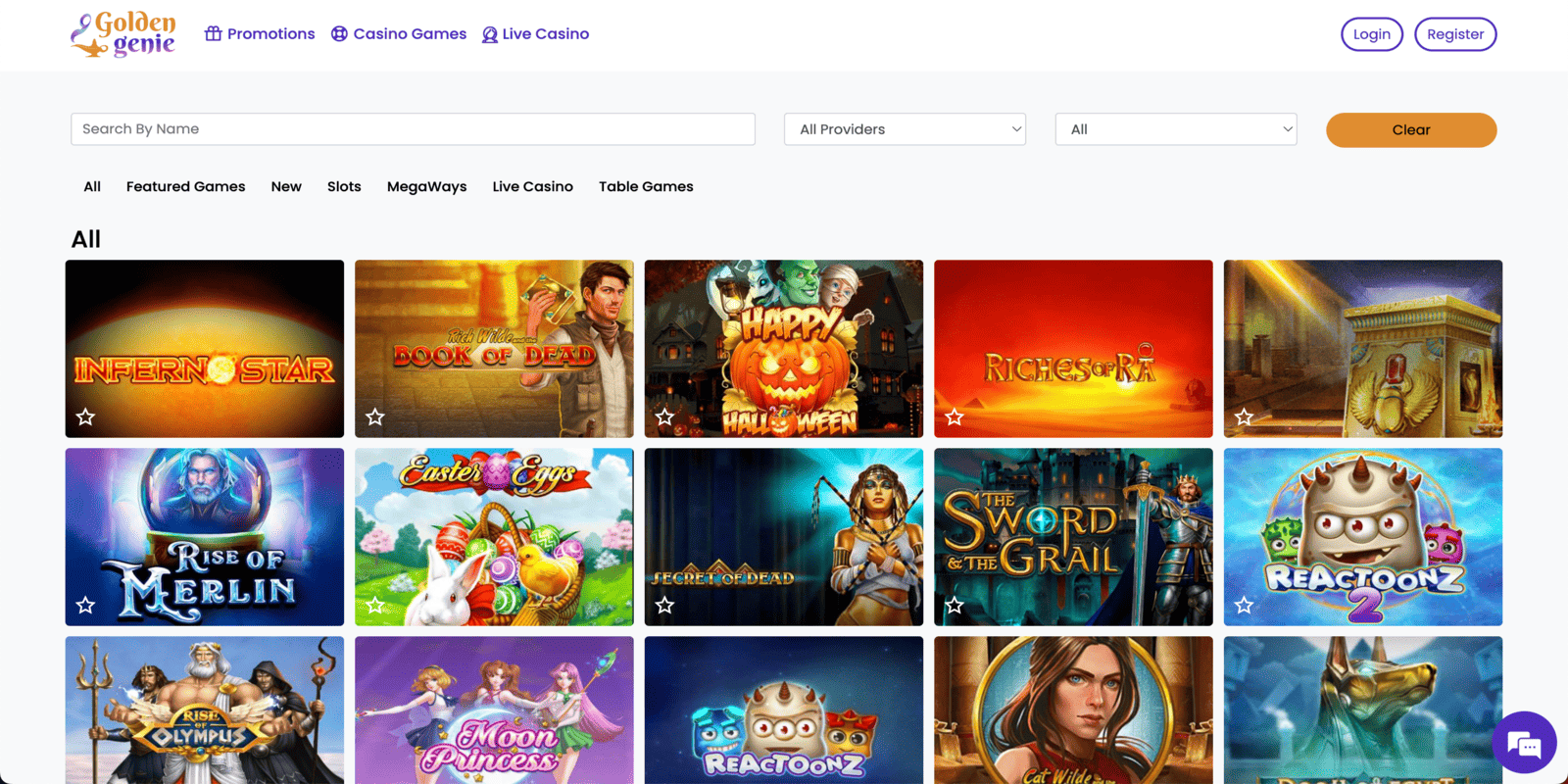Toggle favorite star on Book of Dead
Screen dimensions: 1568x784
(x=375, y=417)
